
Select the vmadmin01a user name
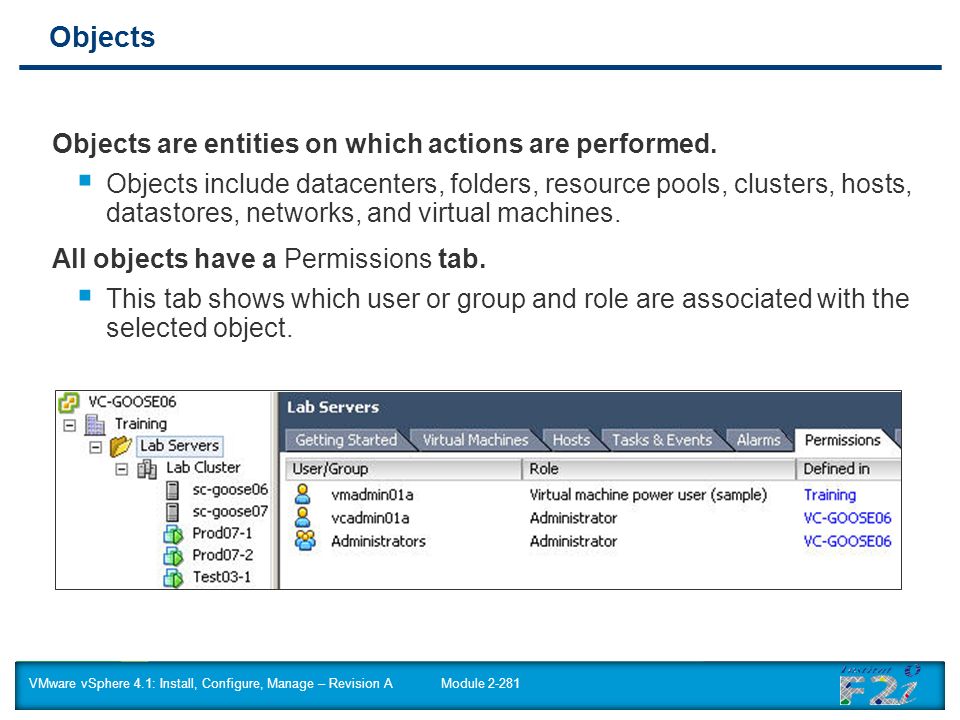coord(372,495)
